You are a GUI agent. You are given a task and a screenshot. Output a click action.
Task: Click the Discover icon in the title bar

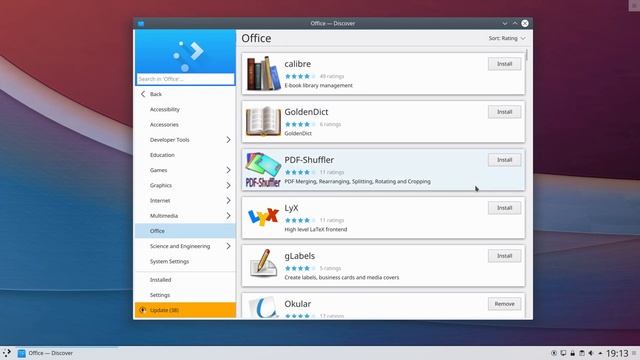tap(141, 24)
